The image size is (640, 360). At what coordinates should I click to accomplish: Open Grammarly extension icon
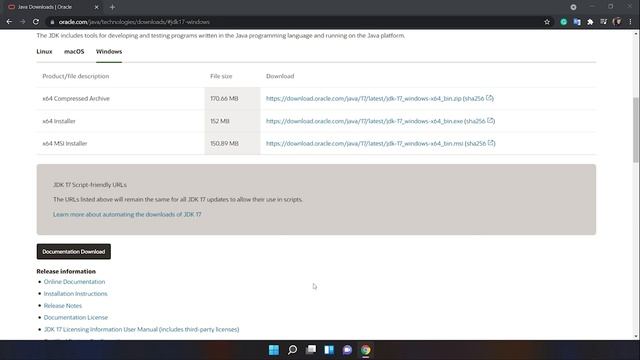[x=564, y=22]
